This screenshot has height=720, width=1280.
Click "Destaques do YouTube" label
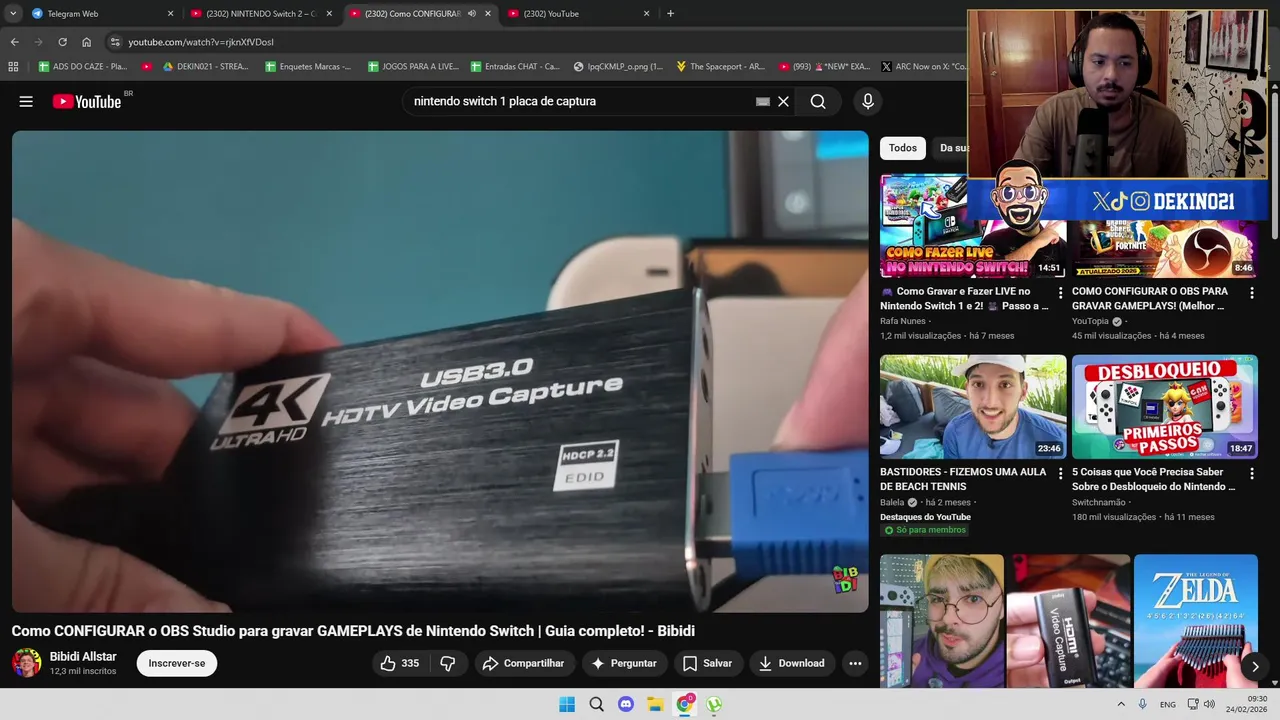click(x=925, y=517)
